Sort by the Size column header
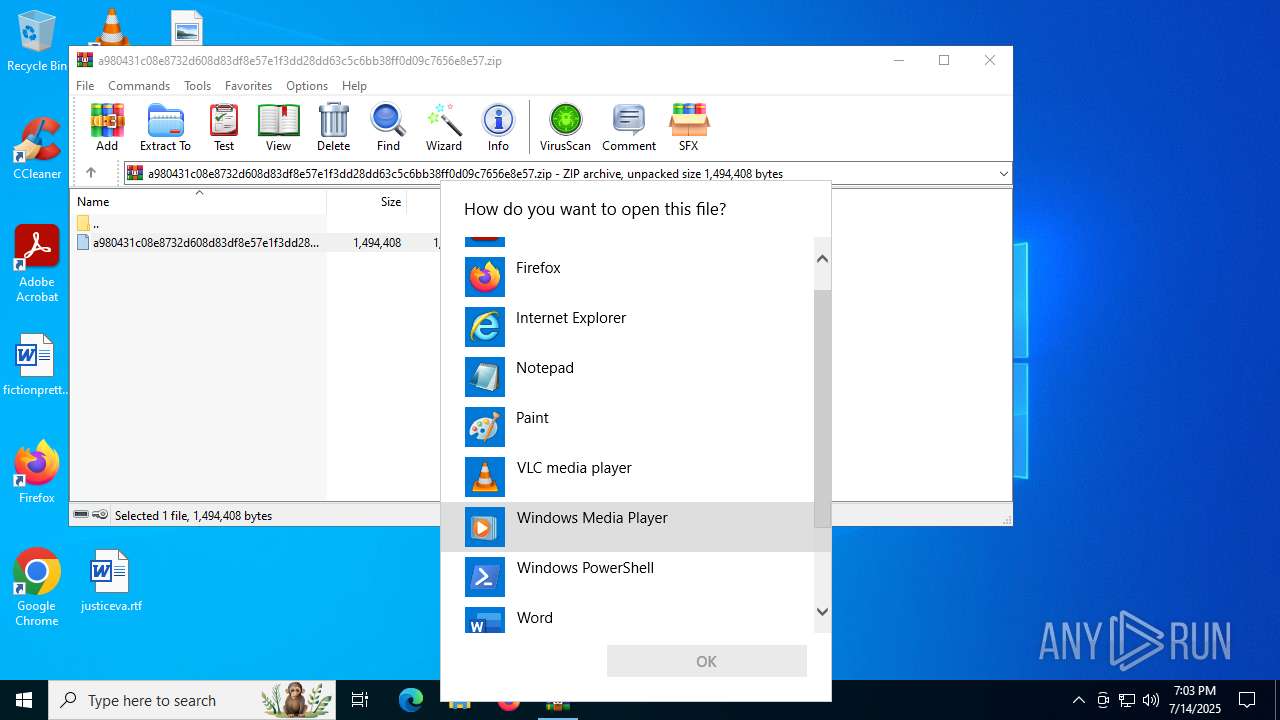The height and width of the screenshot is (720, 1280). pyautogui.click(x=367, y=202)
